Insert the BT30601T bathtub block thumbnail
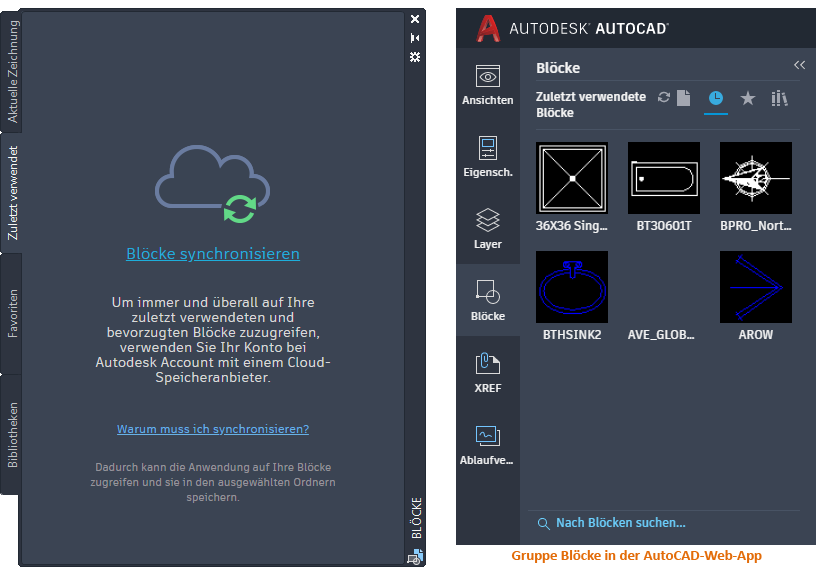Screen dimensions: 816x567 click(664, 178)
